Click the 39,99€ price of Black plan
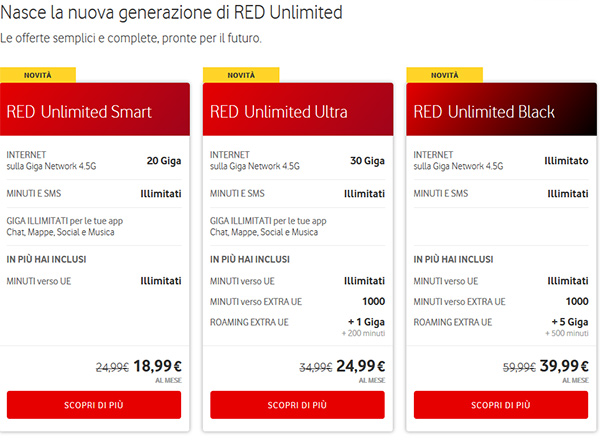The width and height of the screenshot is (600, 440). point(564,366)
